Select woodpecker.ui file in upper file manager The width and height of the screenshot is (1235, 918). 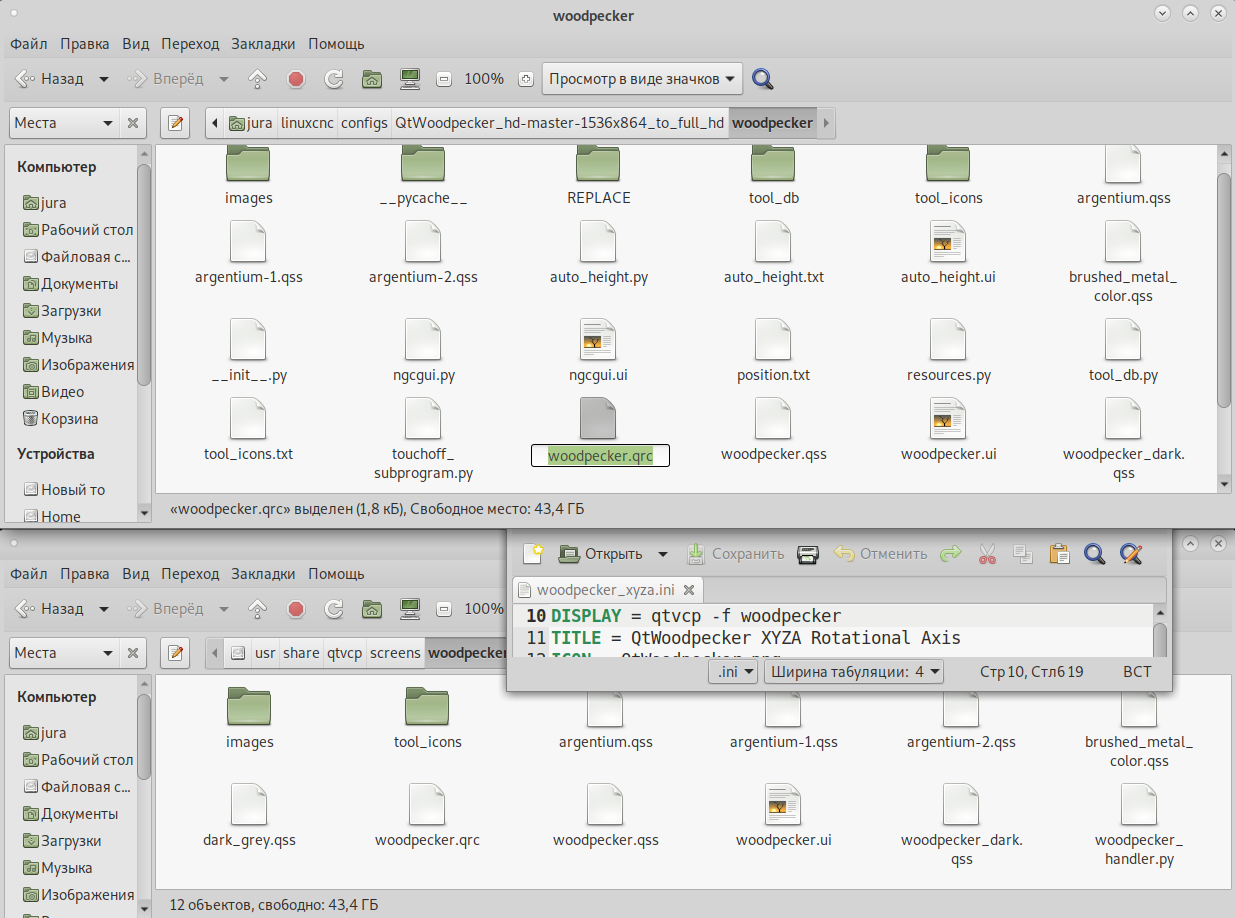click(x=949, y=430)
